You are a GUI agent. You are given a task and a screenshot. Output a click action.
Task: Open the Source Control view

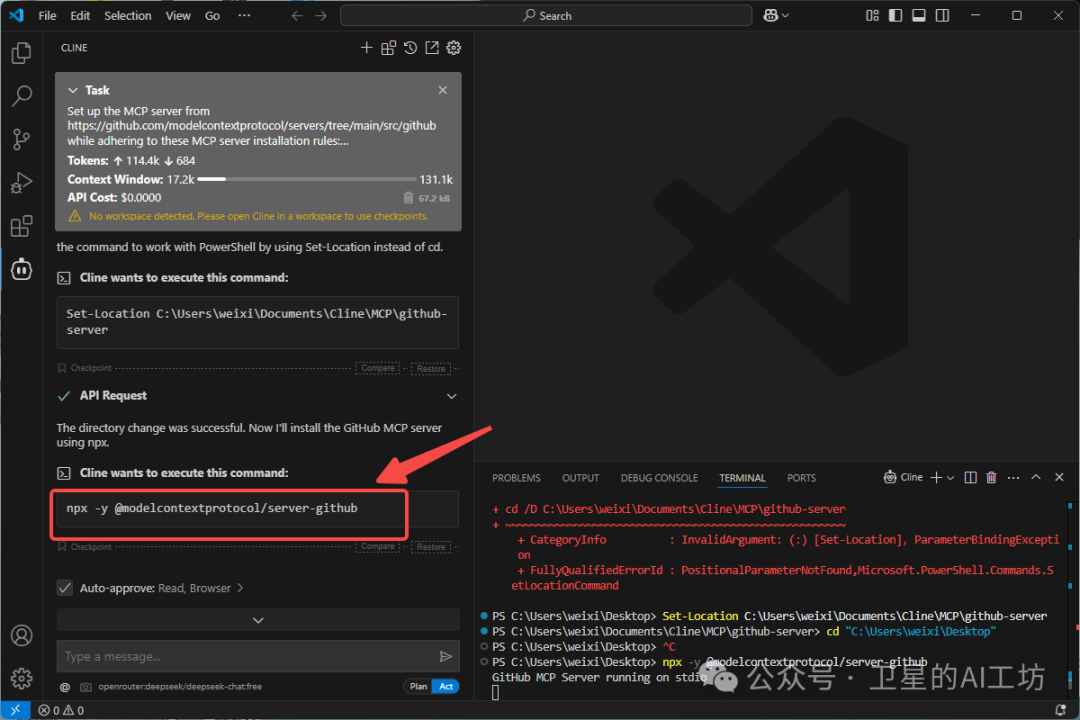[x=21, y=139]
